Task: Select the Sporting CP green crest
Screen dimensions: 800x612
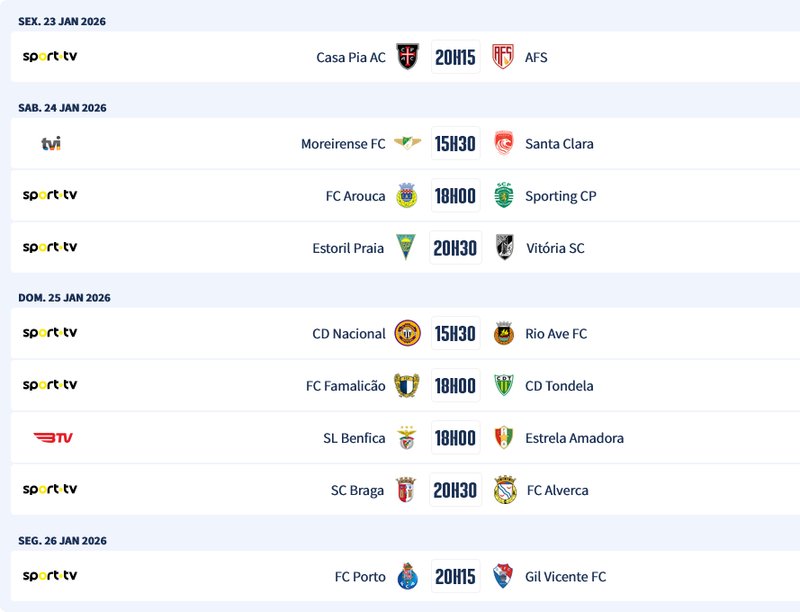Action: tap(504, 196)
